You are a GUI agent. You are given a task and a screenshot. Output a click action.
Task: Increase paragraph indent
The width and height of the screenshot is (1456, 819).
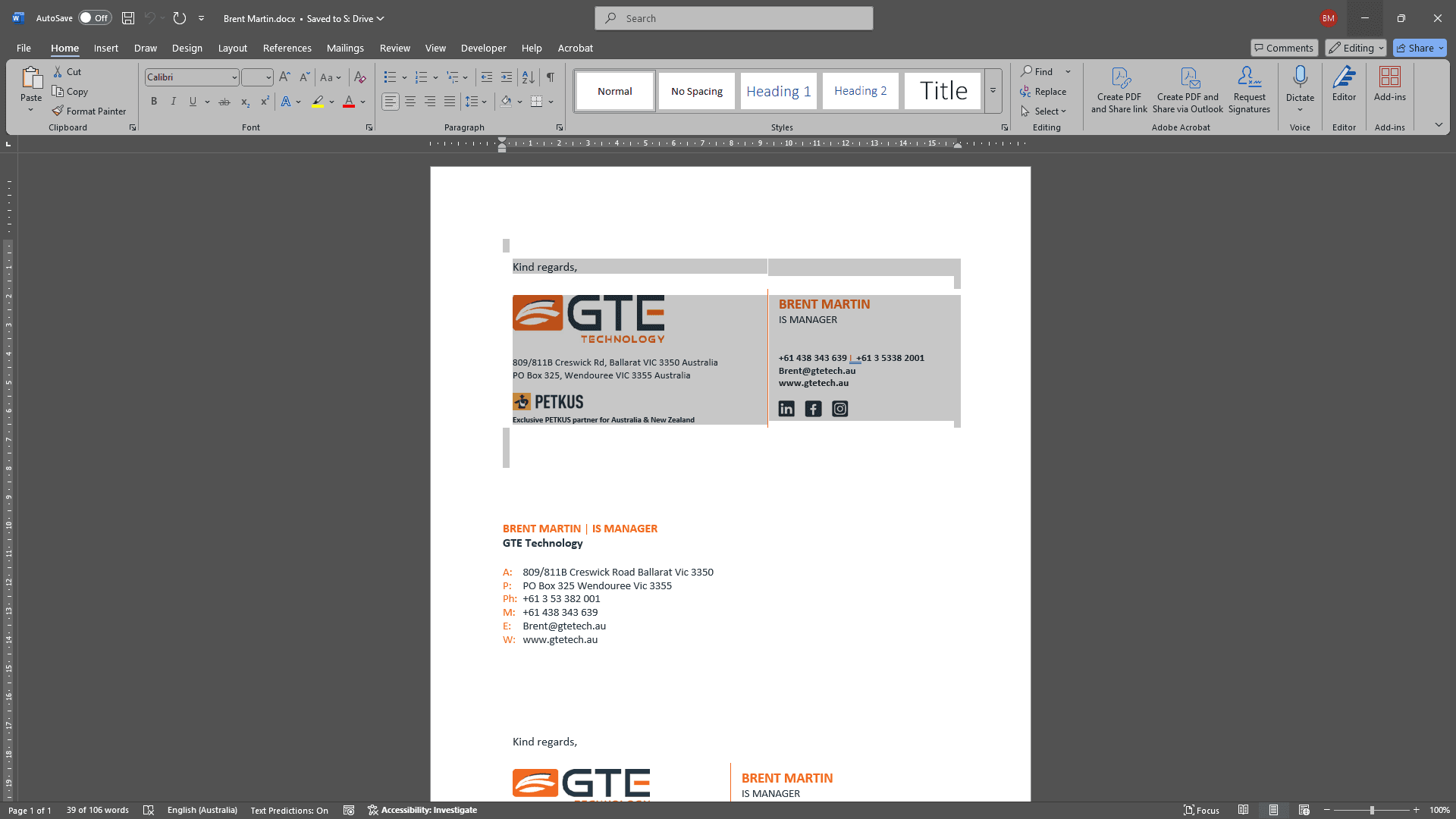(x=507, y=77)
